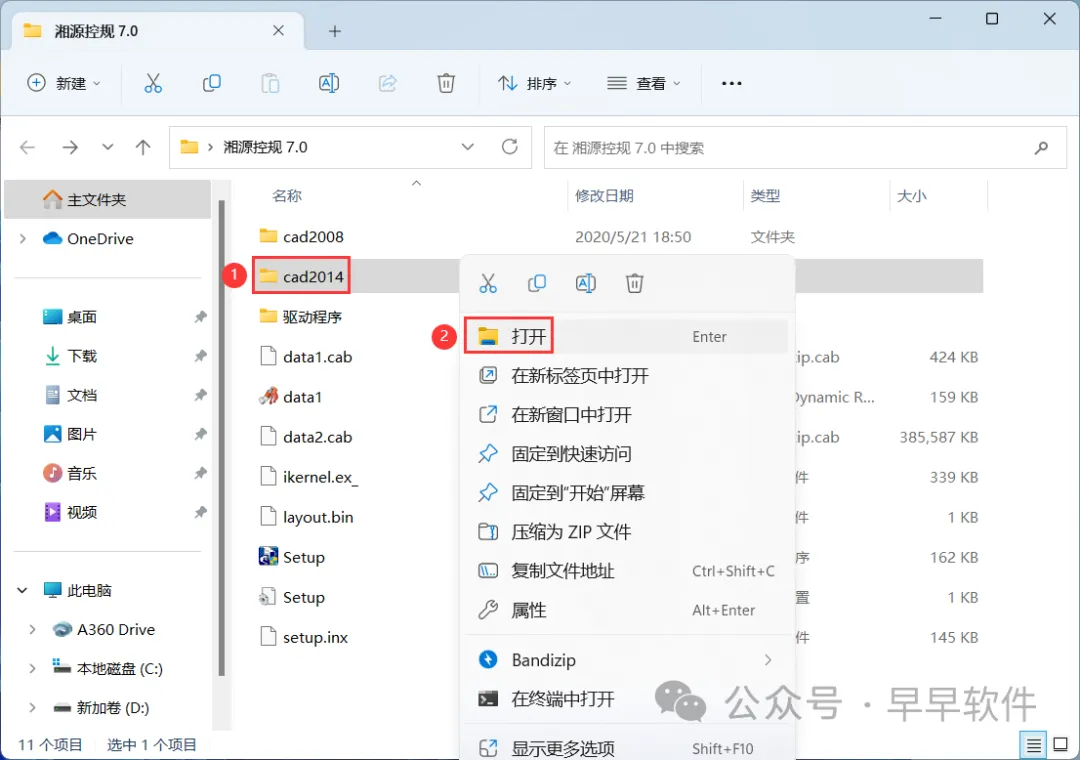Viewport: 1080px width, 760px height.
Task: Open the See more ellipsis menu
Action: (731, 83)
